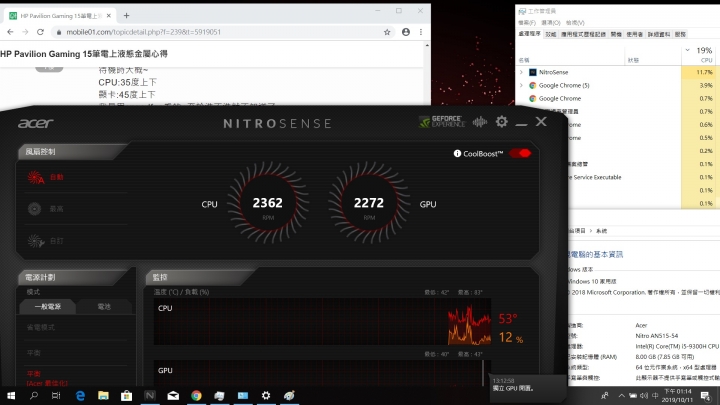Click the mobile01.com address bar

point(220,32)
